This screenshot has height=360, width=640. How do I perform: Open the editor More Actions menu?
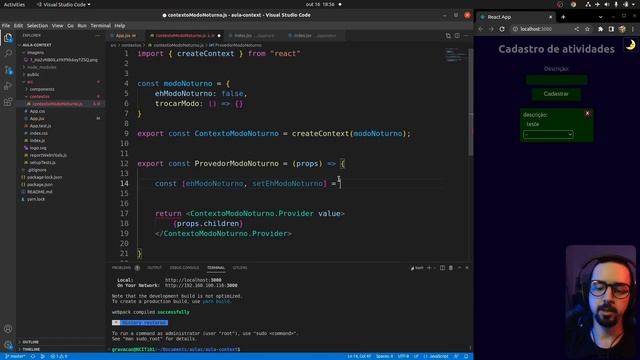tap(466, 36)
